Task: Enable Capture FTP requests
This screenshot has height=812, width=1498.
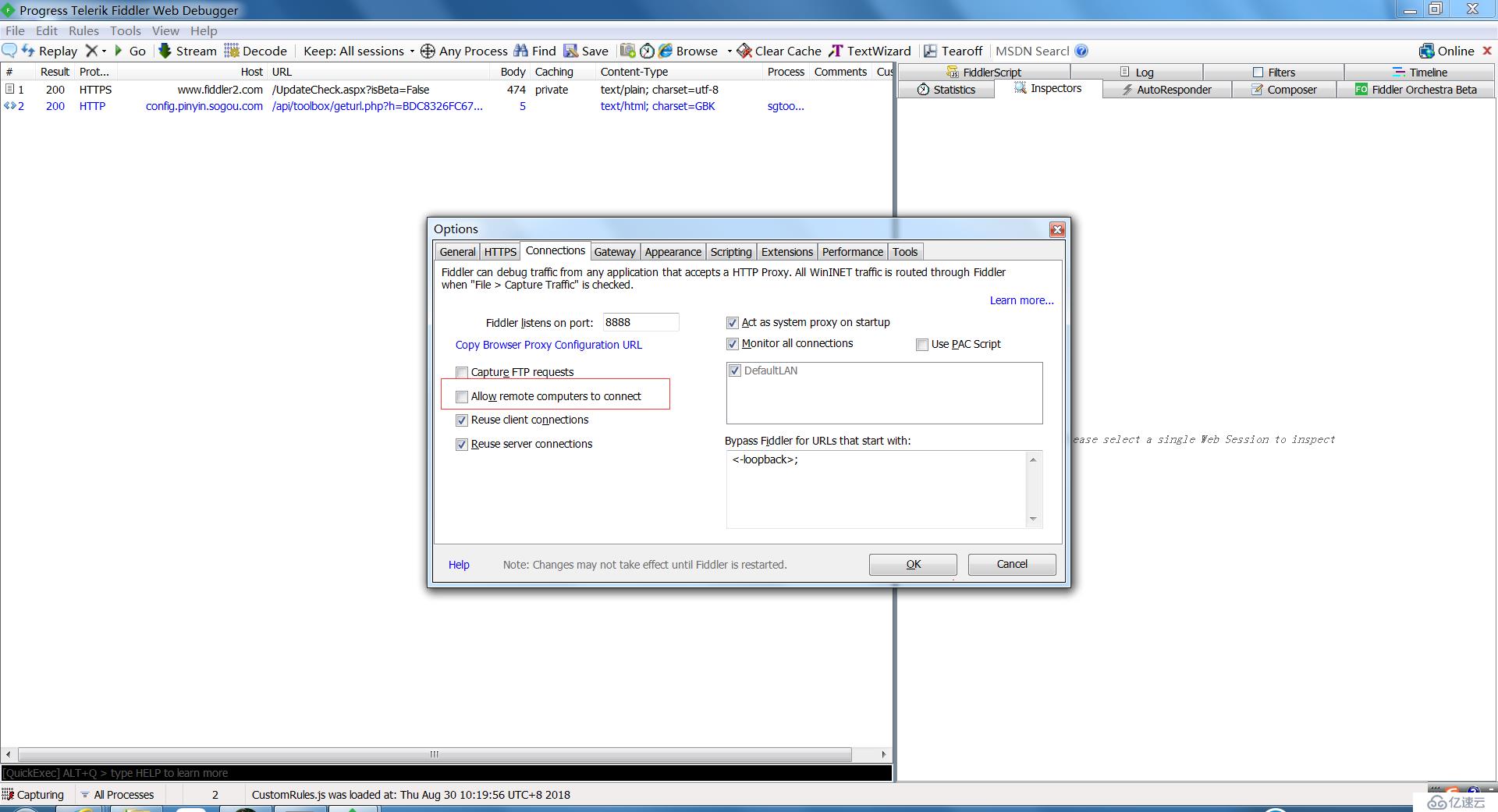Action: pos(462,373)
